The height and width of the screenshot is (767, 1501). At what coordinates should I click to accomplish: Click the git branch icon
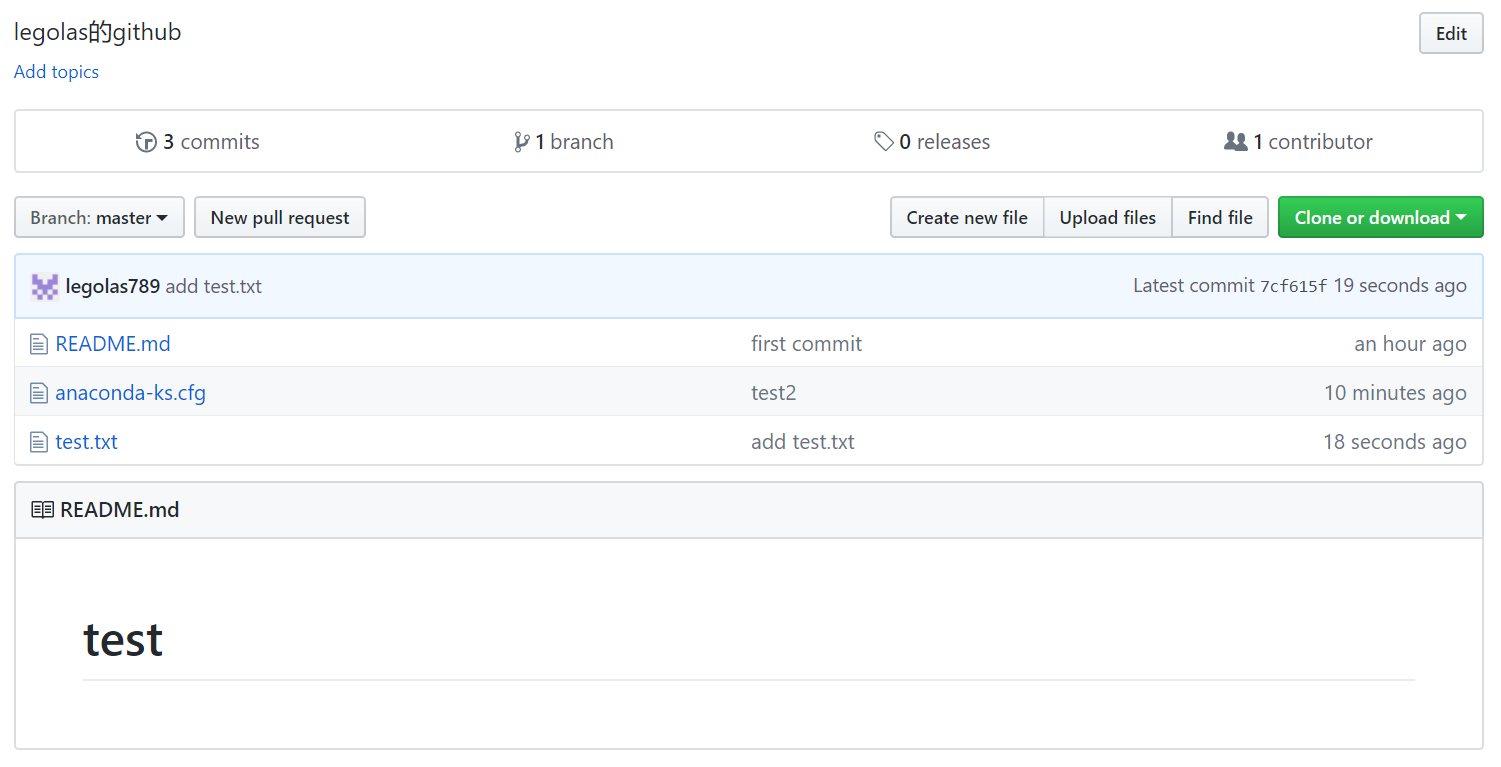[521, 142]
